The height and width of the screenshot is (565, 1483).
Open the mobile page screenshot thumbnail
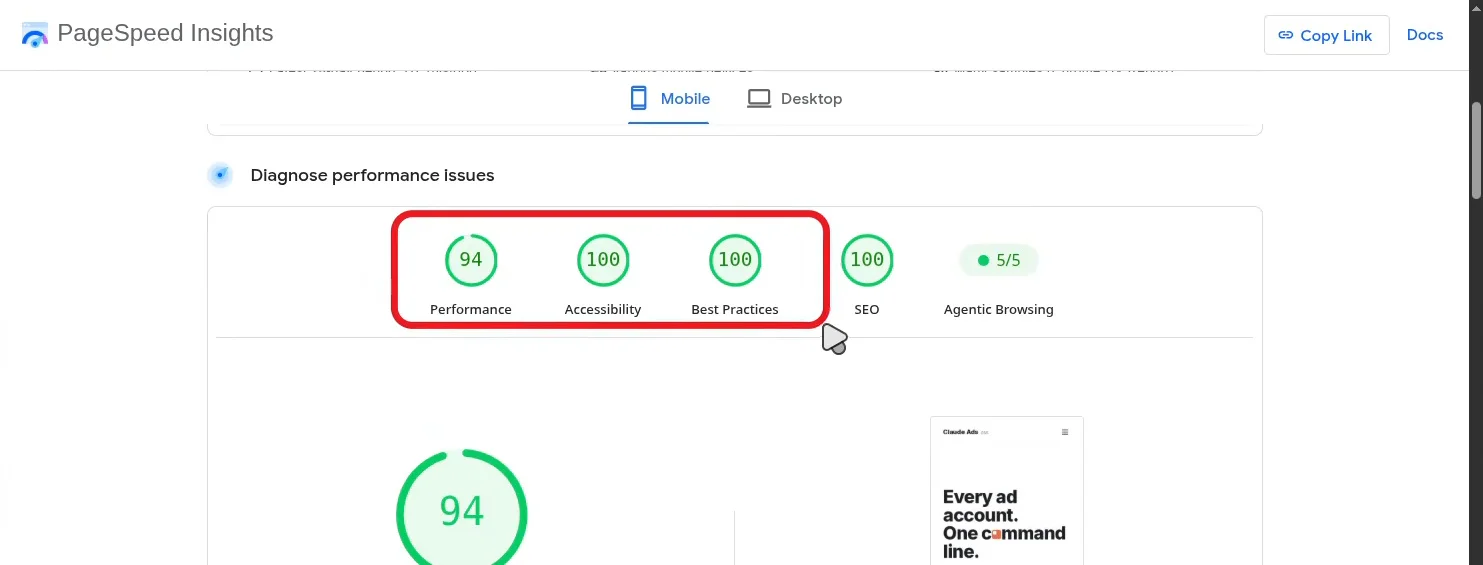[1007, 491]
